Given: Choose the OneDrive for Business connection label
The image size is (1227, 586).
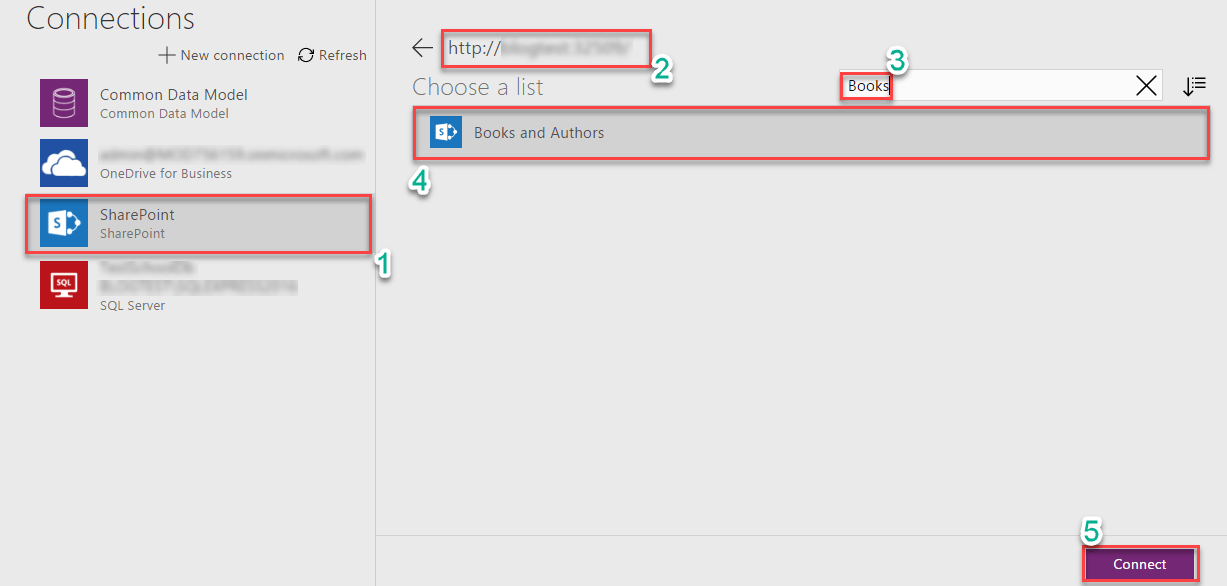Looking at the screenshot, I should 166,174.
